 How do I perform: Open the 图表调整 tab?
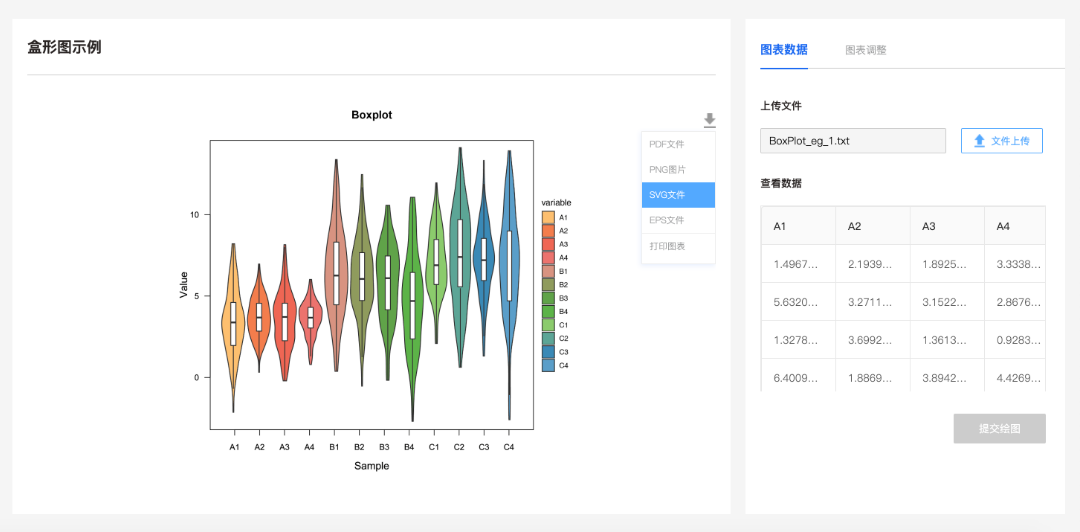tap(865, 50)
